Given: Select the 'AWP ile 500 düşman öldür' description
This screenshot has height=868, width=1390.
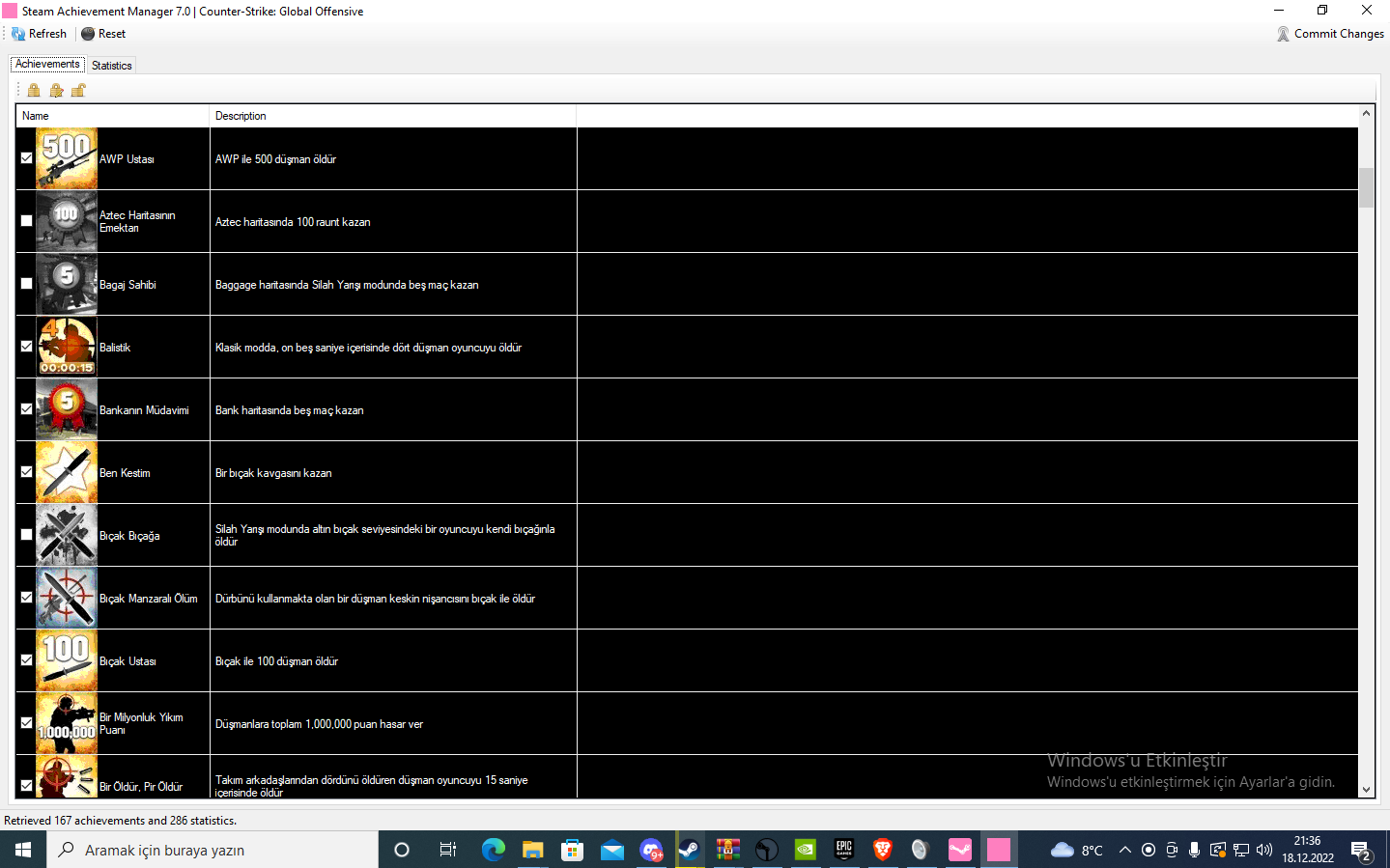Looking at the screenshot, I should [x=276, y=159].
